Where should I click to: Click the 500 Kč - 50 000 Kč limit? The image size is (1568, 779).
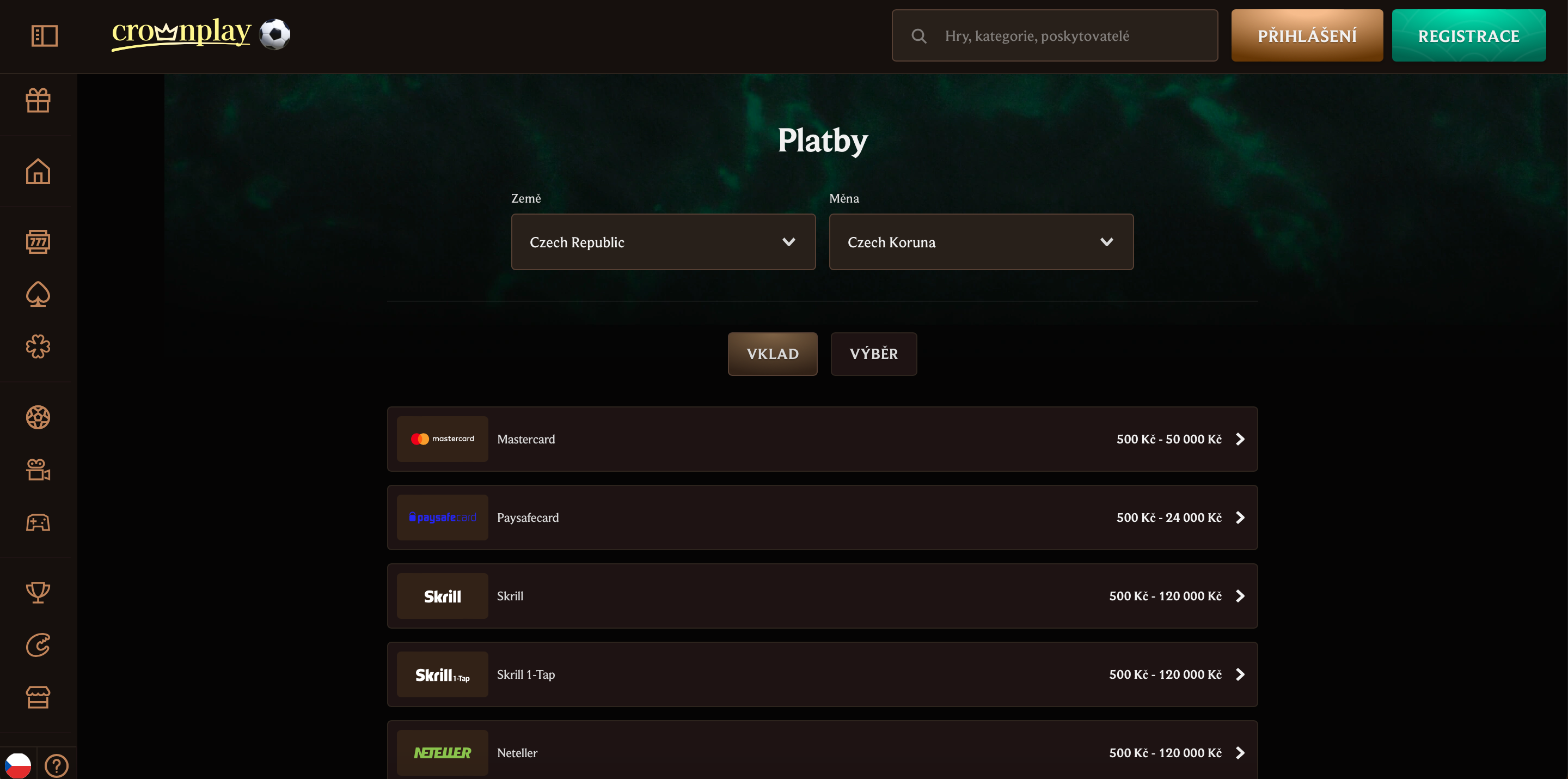click(1169, 439)
